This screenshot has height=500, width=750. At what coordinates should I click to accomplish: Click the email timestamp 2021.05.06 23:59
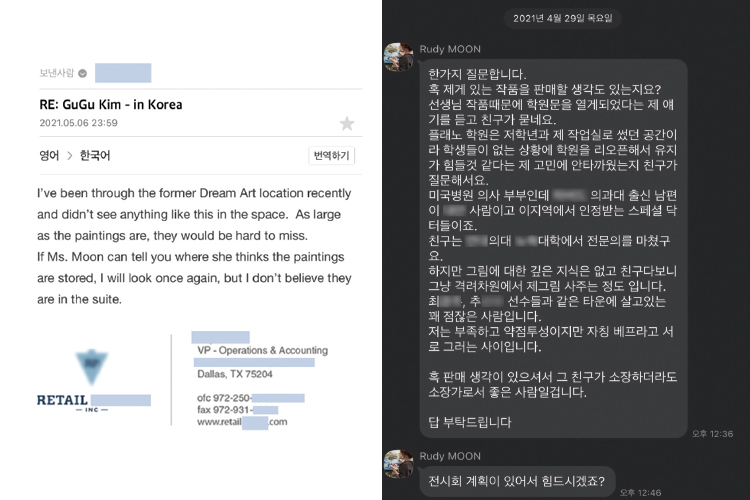click(x=78, y=123)
